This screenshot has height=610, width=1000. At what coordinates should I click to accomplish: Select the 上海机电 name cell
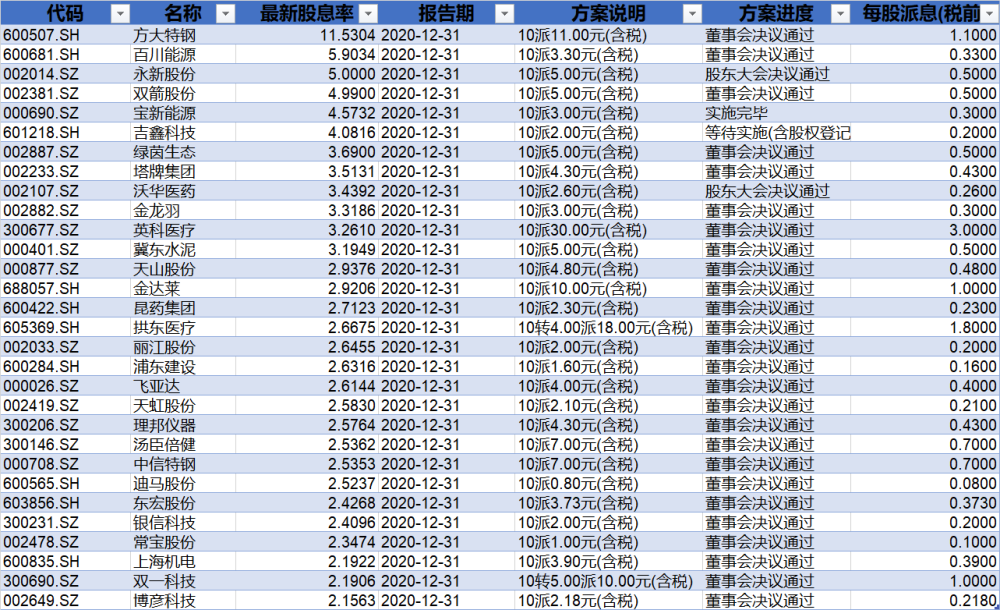[x=183, y=561]
